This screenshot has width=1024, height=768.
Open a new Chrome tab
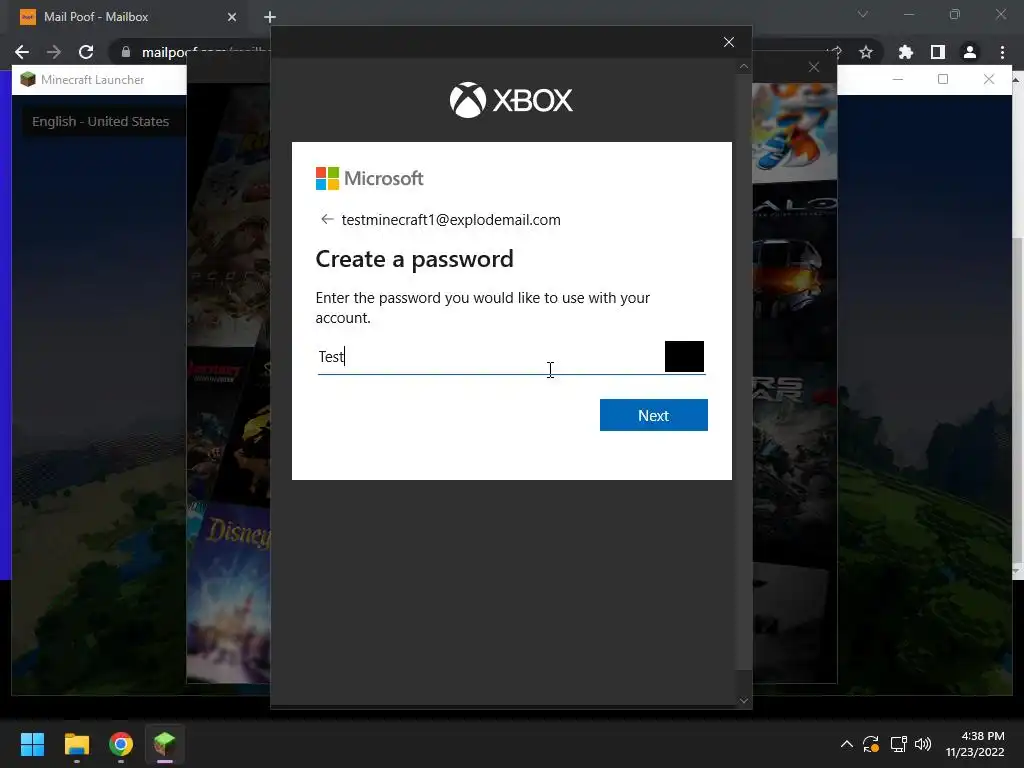click(270, 17)
